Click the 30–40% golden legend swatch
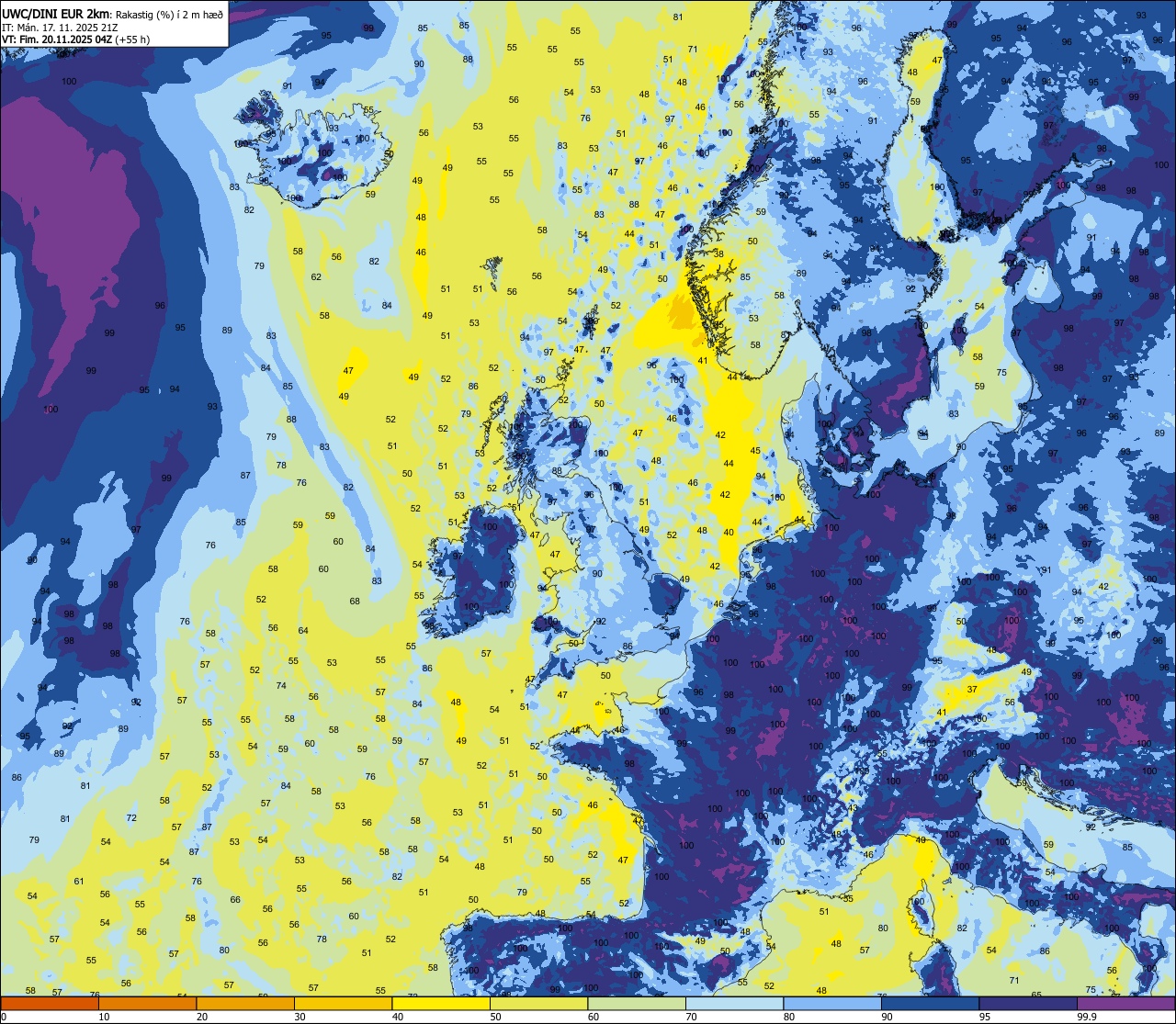 343,1003
